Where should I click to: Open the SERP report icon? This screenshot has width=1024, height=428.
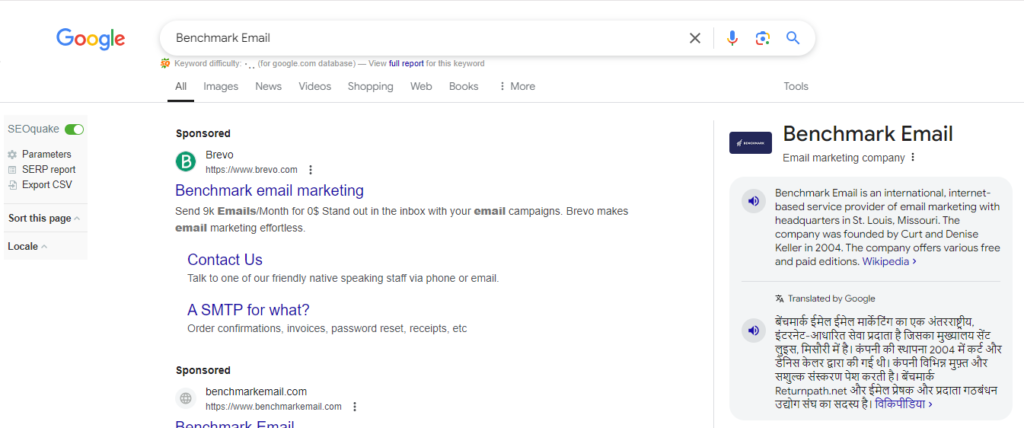[x=12, y=170]
